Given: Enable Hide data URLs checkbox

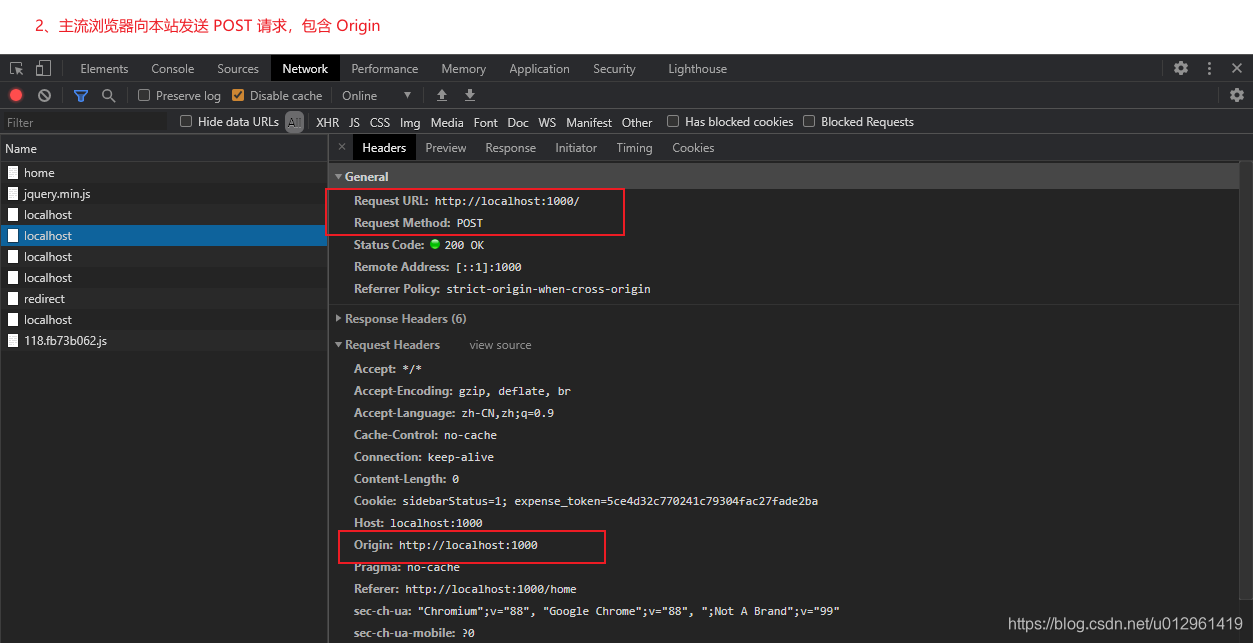Looking at the screenshot, I should 186,121.
